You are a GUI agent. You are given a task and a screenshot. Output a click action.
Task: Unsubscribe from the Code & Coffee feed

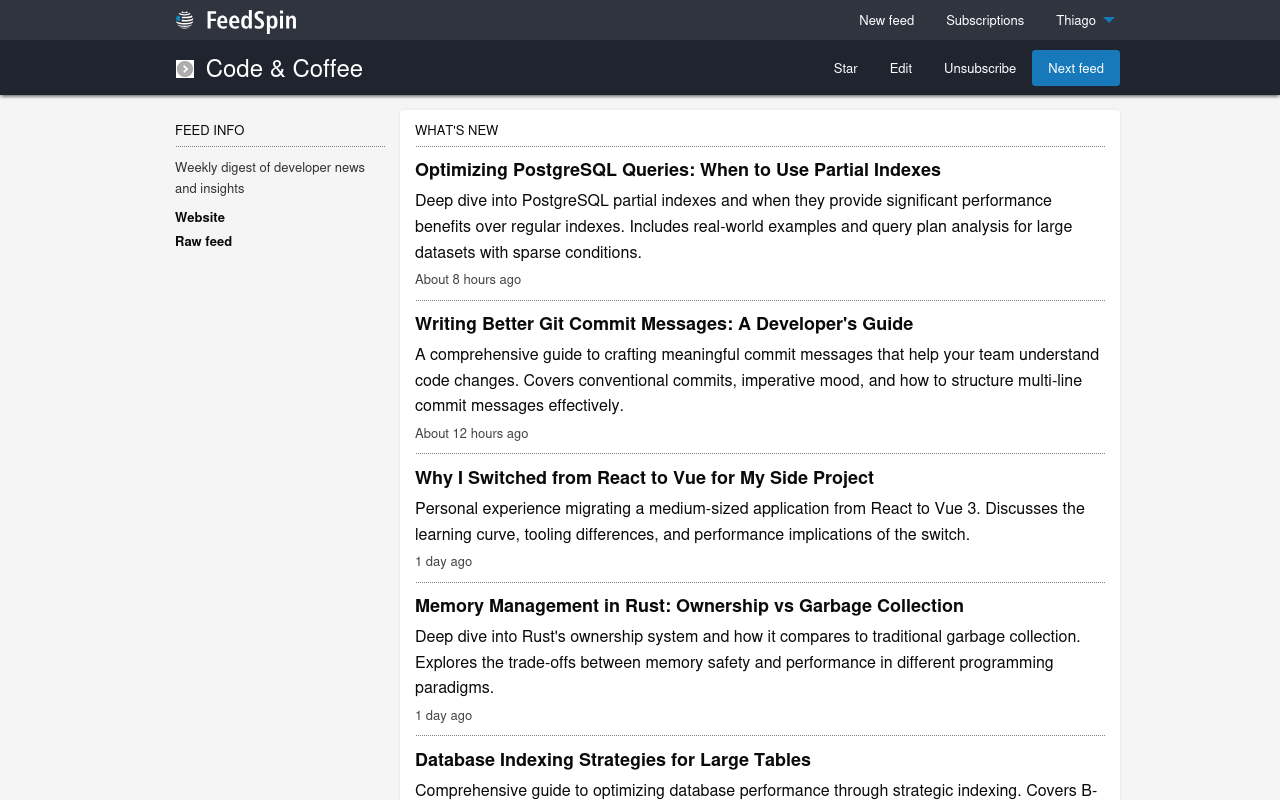[979, 68]
